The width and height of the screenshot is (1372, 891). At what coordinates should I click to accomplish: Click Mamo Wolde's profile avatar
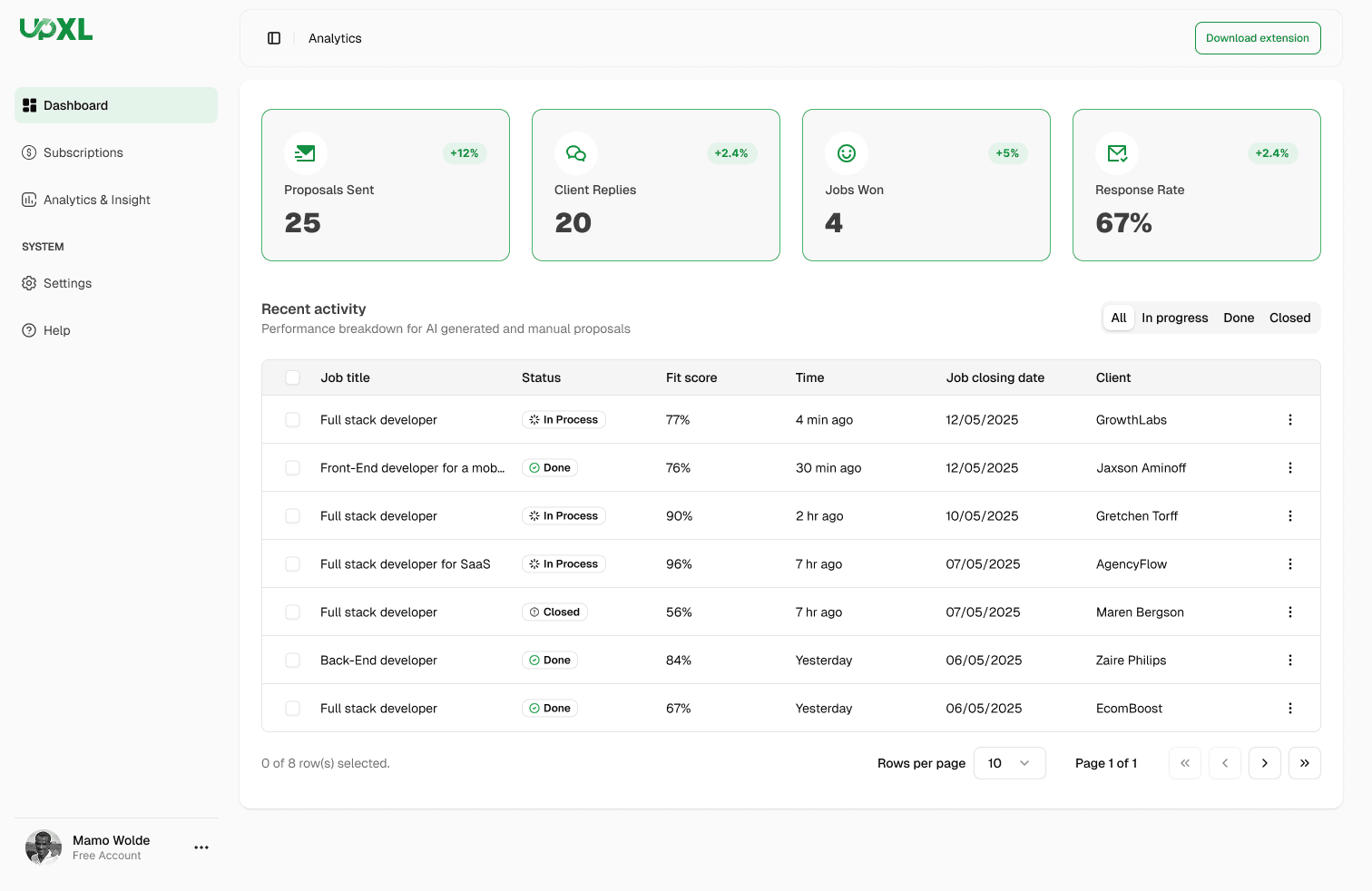44,847
